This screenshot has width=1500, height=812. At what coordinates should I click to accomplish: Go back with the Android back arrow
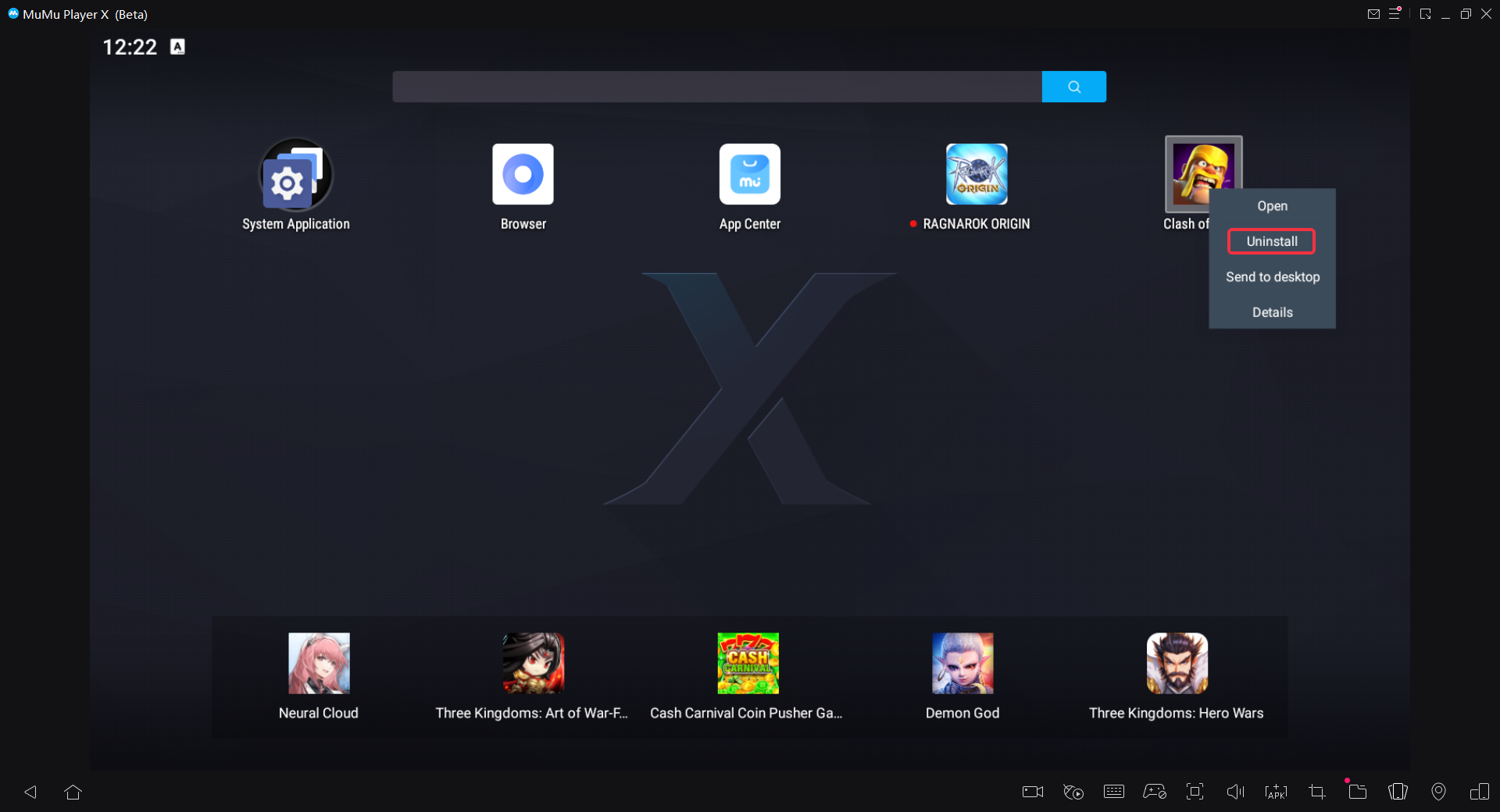[x=30, y=792]
